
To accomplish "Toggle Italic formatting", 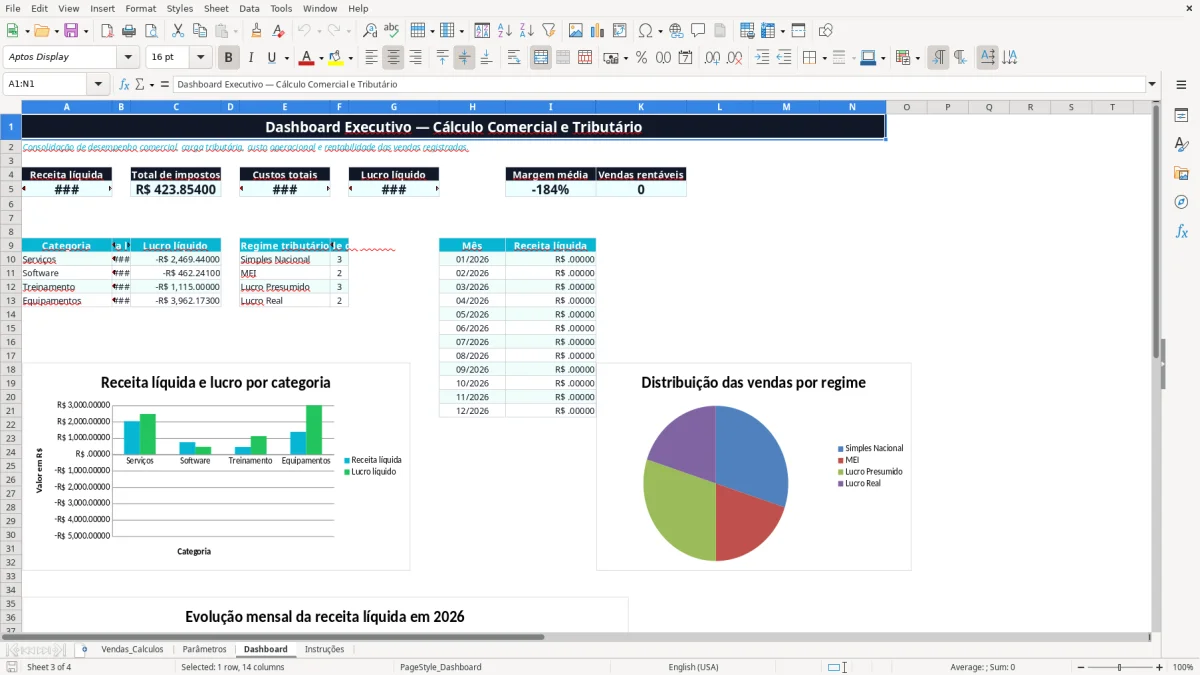I will (x=250, y=58).
